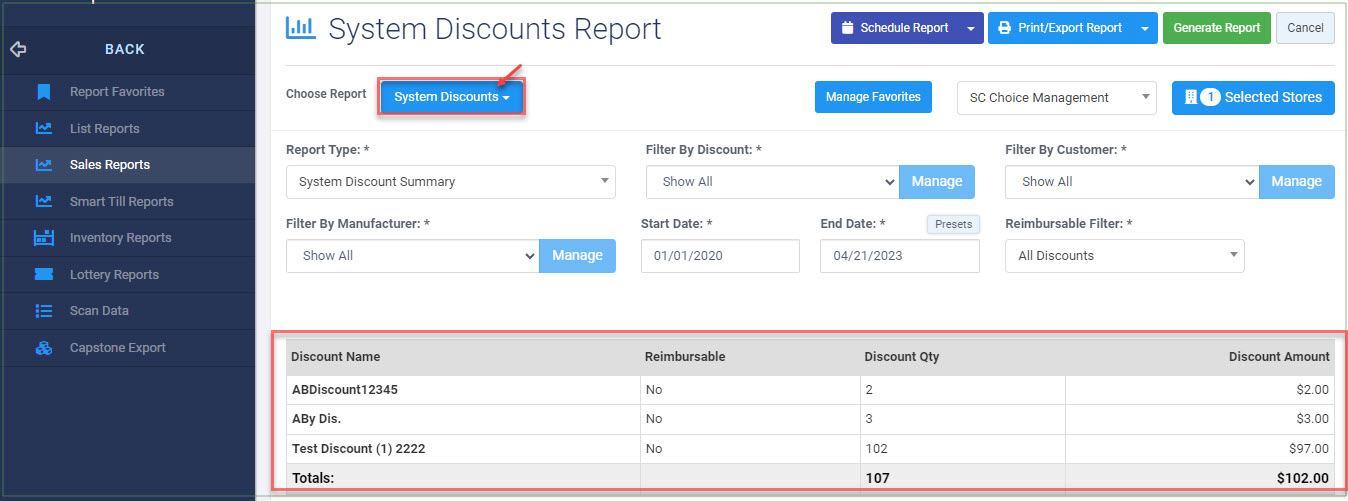
Task: Click the Presets button by End Date
Action: pyautogui.click(x=953, y=224)
